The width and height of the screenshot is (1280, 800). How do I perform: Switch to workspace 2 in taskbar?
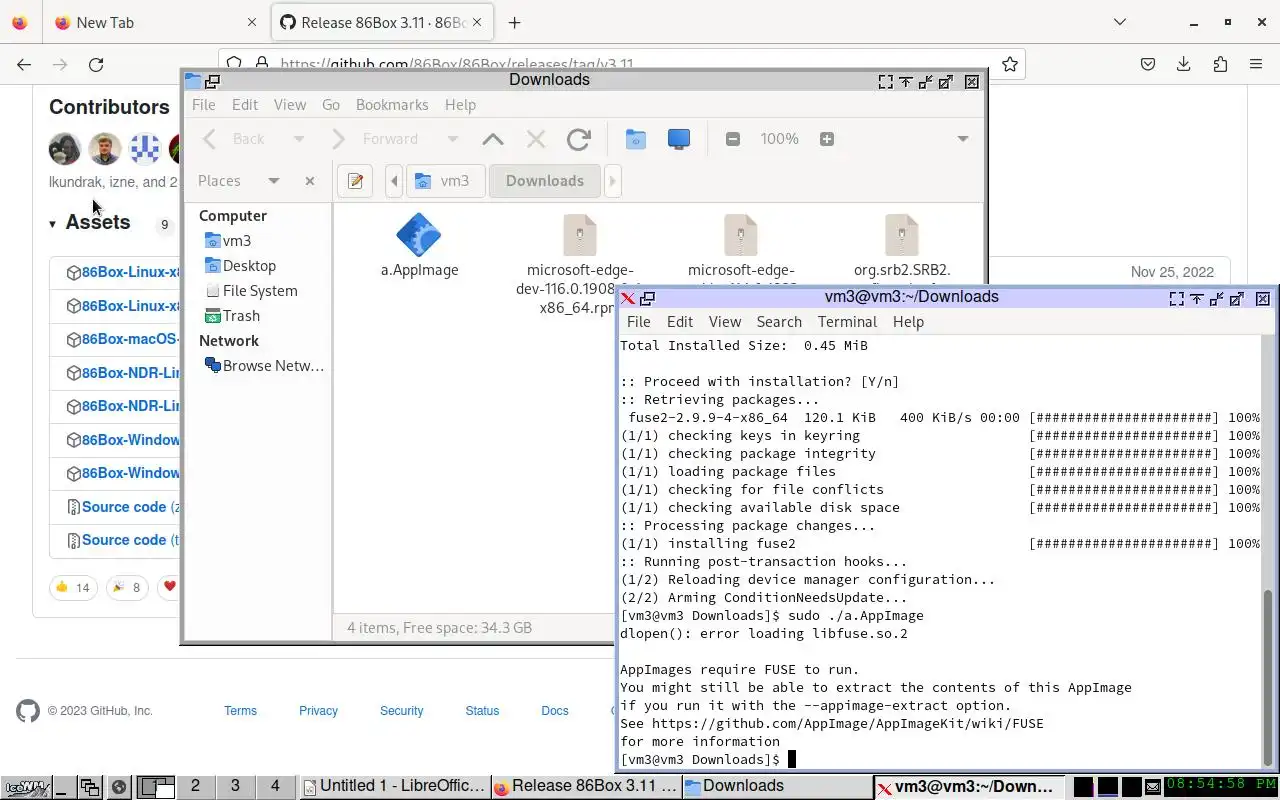[x=195, y=787]
